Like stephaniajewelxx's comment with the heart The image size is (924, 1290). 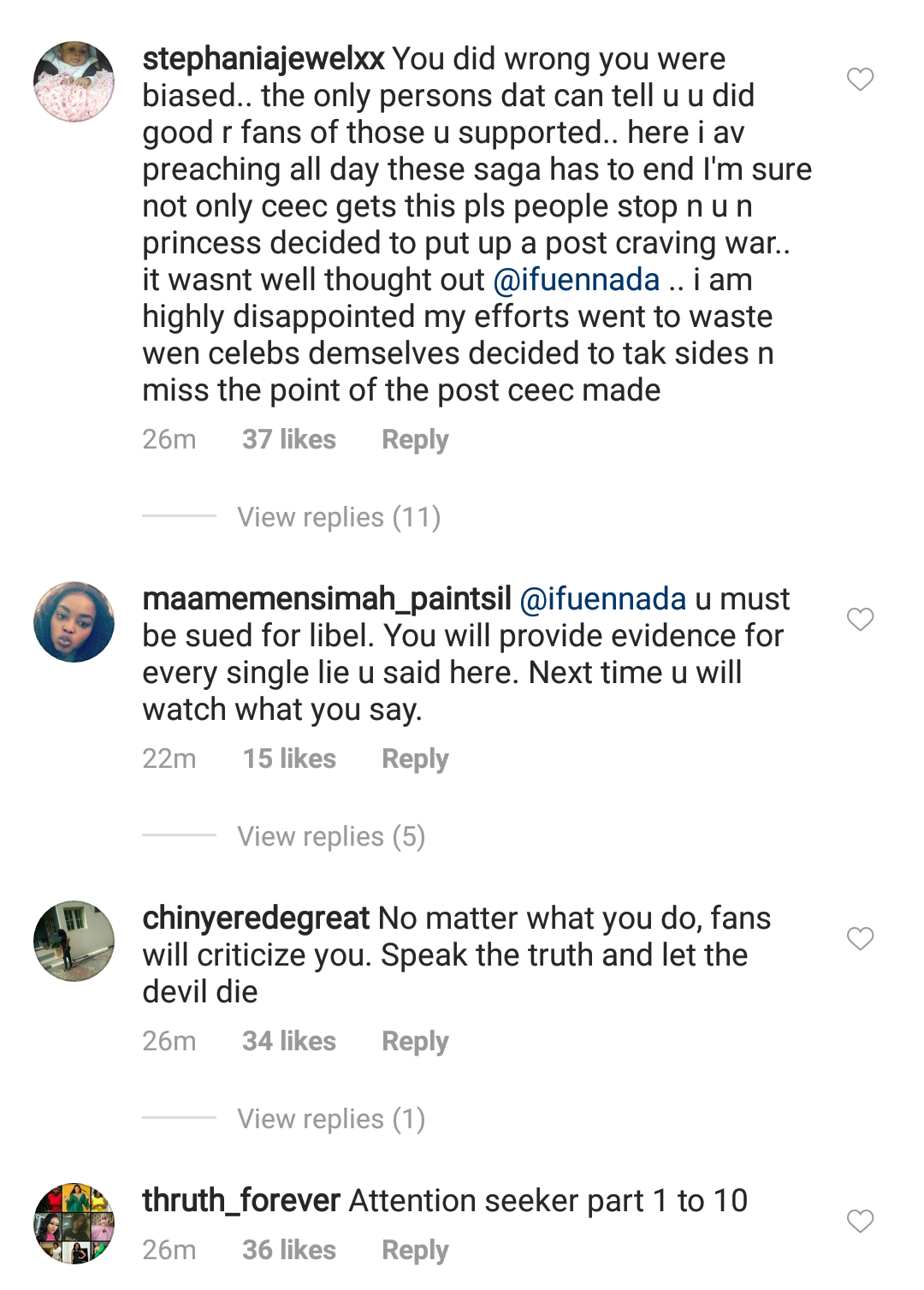click(x=860, y=80)
